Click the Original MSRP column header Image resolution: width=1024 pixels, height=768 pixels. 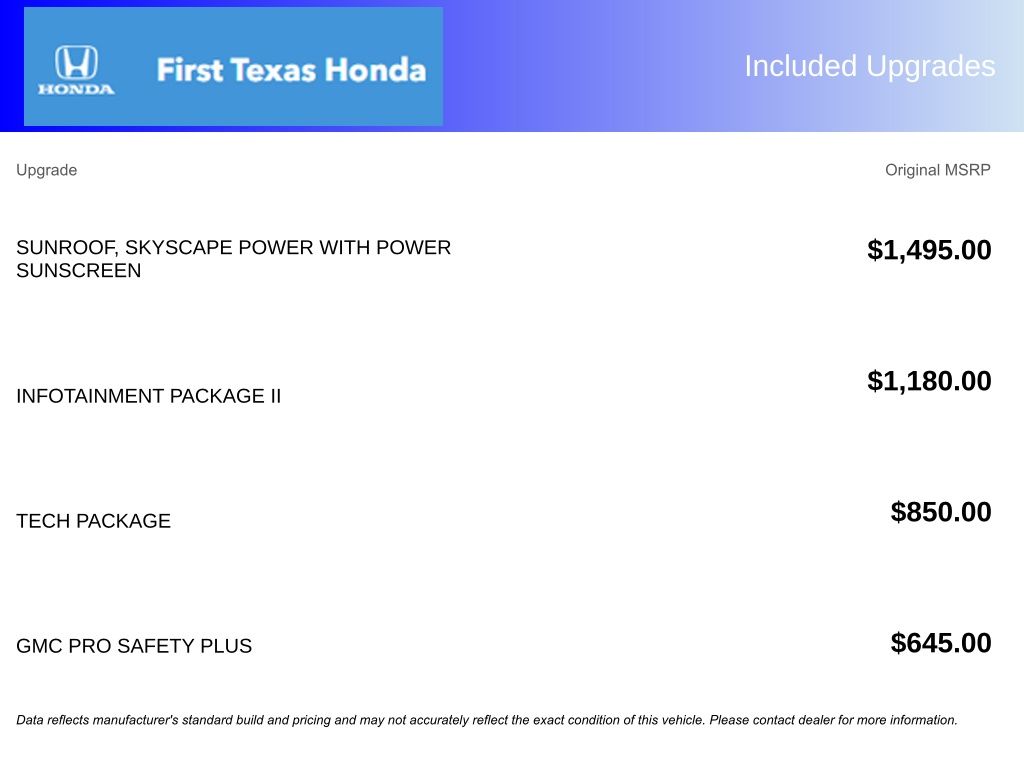(937, 170)
